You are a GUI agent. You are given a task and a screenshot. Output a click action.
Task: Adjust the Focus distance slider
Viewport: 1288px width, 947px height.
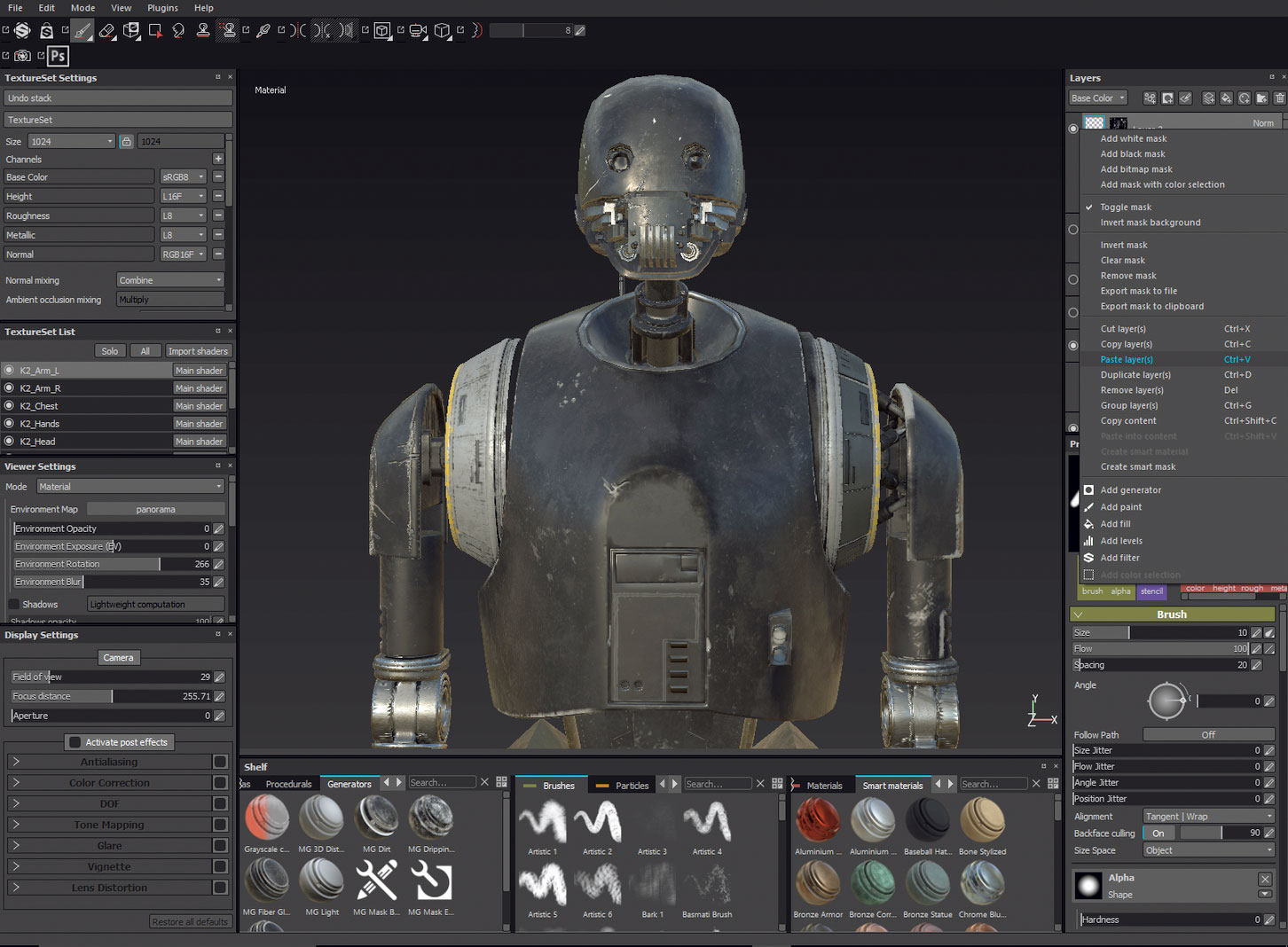point(112,696)
